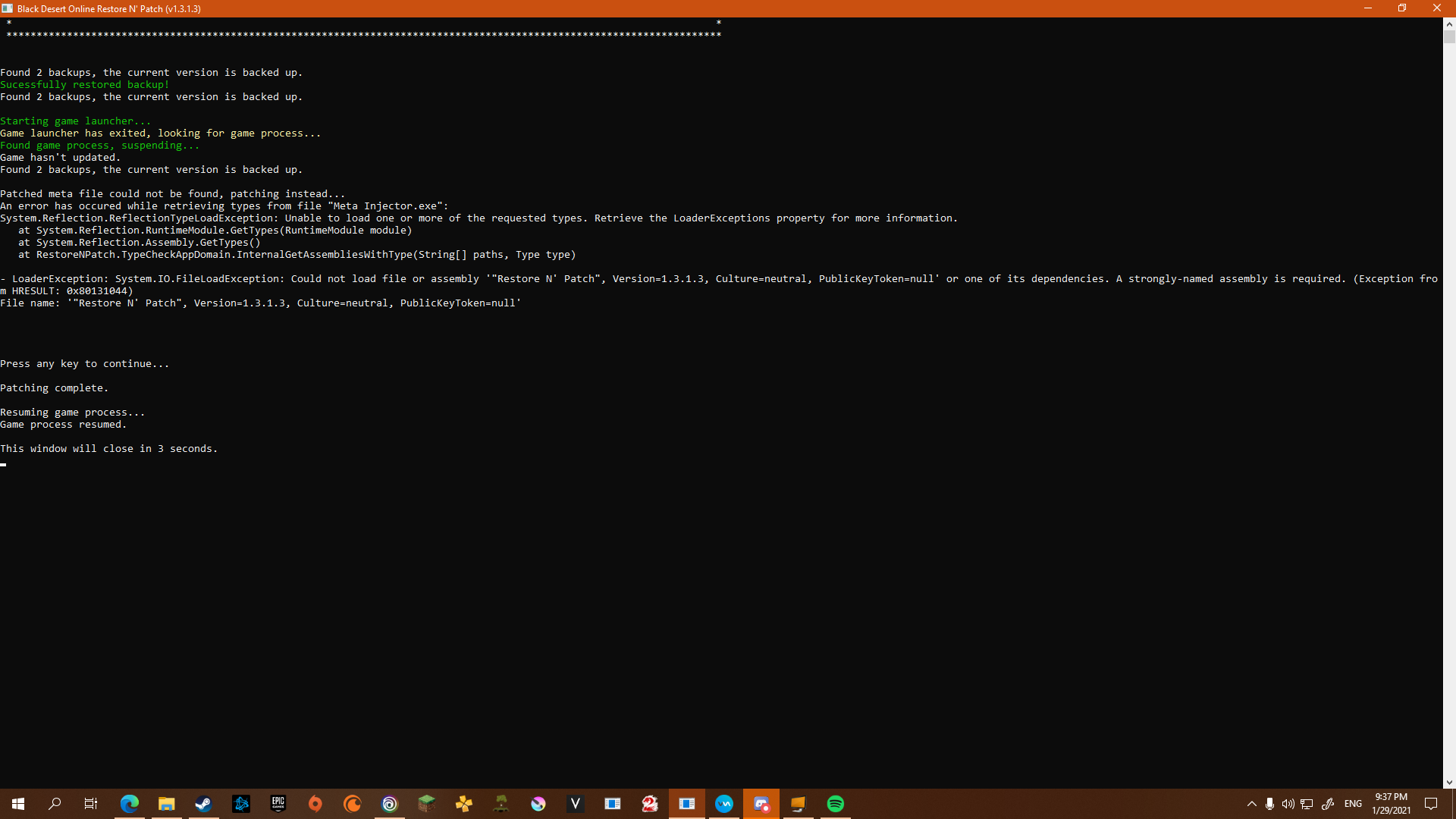Launch Epic Games from taskbar

[x=278, y=804]
